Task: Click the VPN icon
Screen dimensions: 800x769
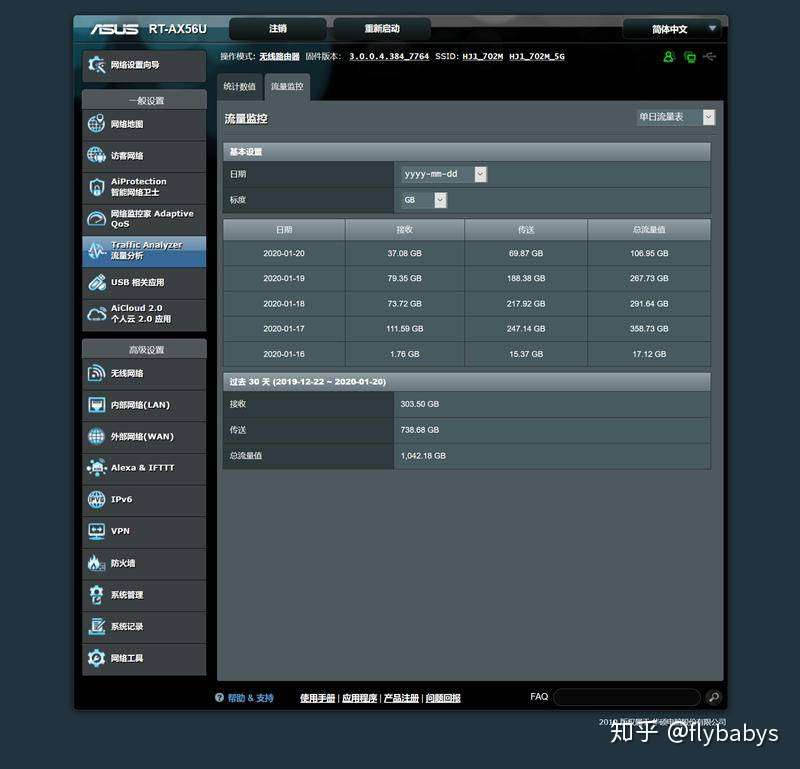Action: (96, 531)
